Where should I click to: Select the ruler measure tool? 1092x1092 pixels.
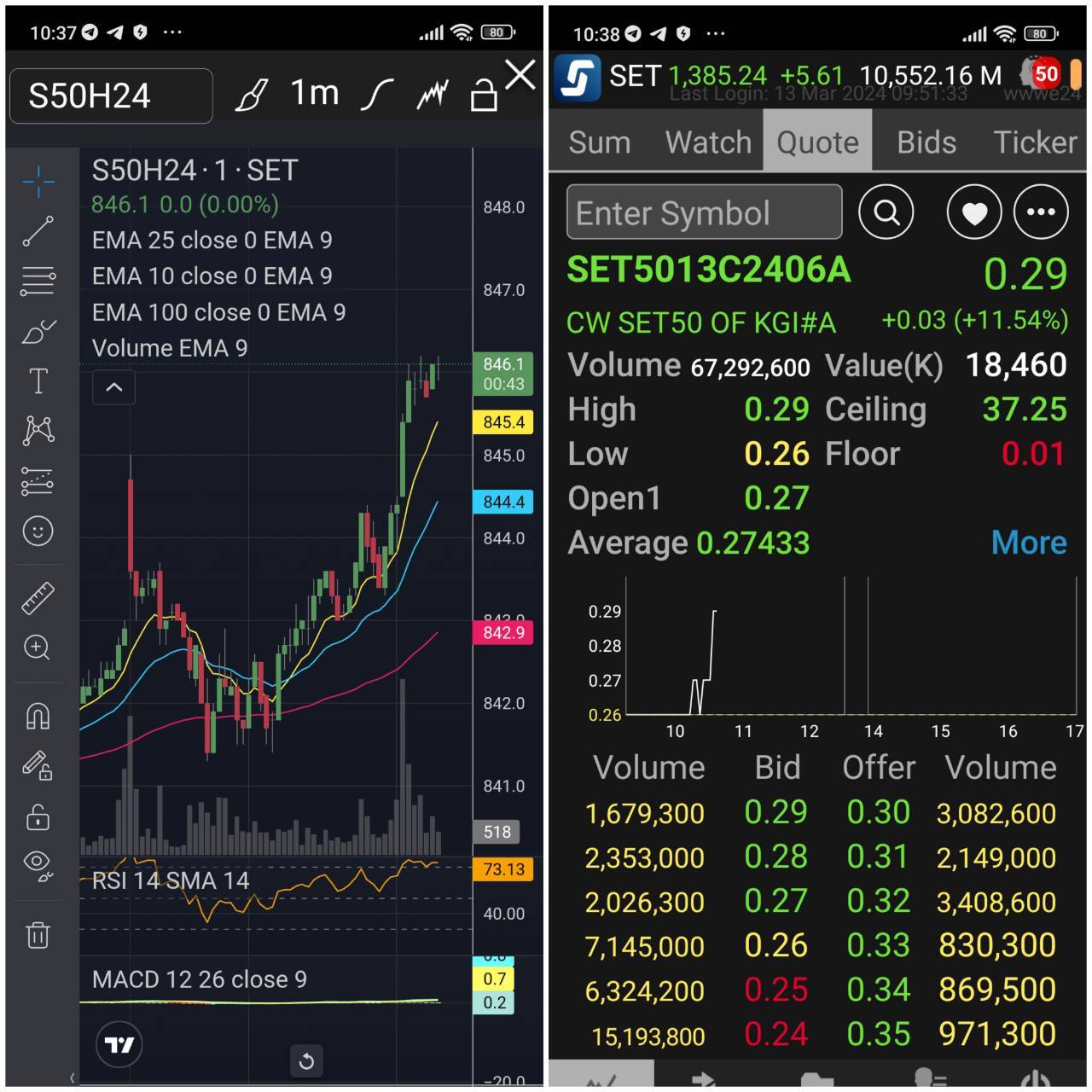(x=38, y=598)
